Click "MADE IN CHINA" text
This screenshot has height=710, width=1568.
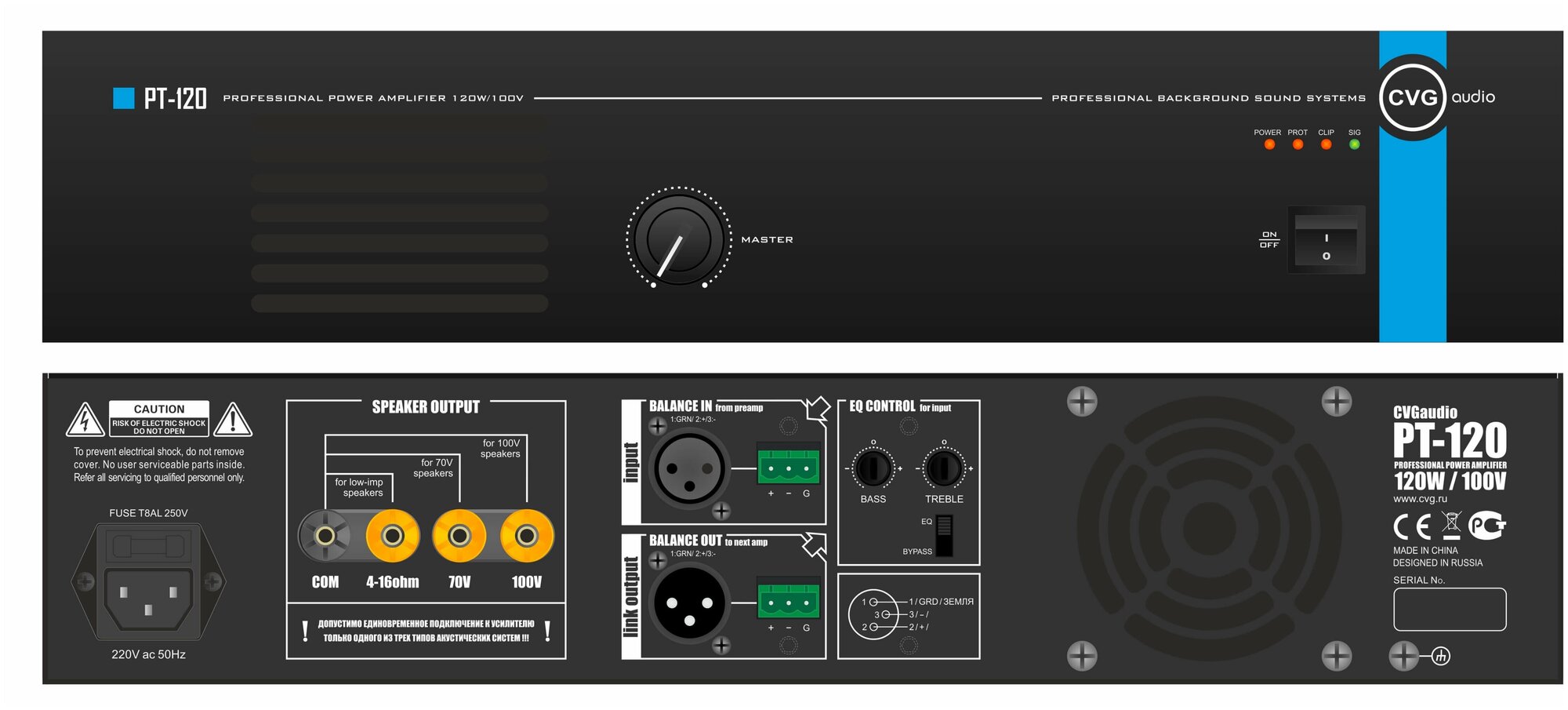[1425, 551]
